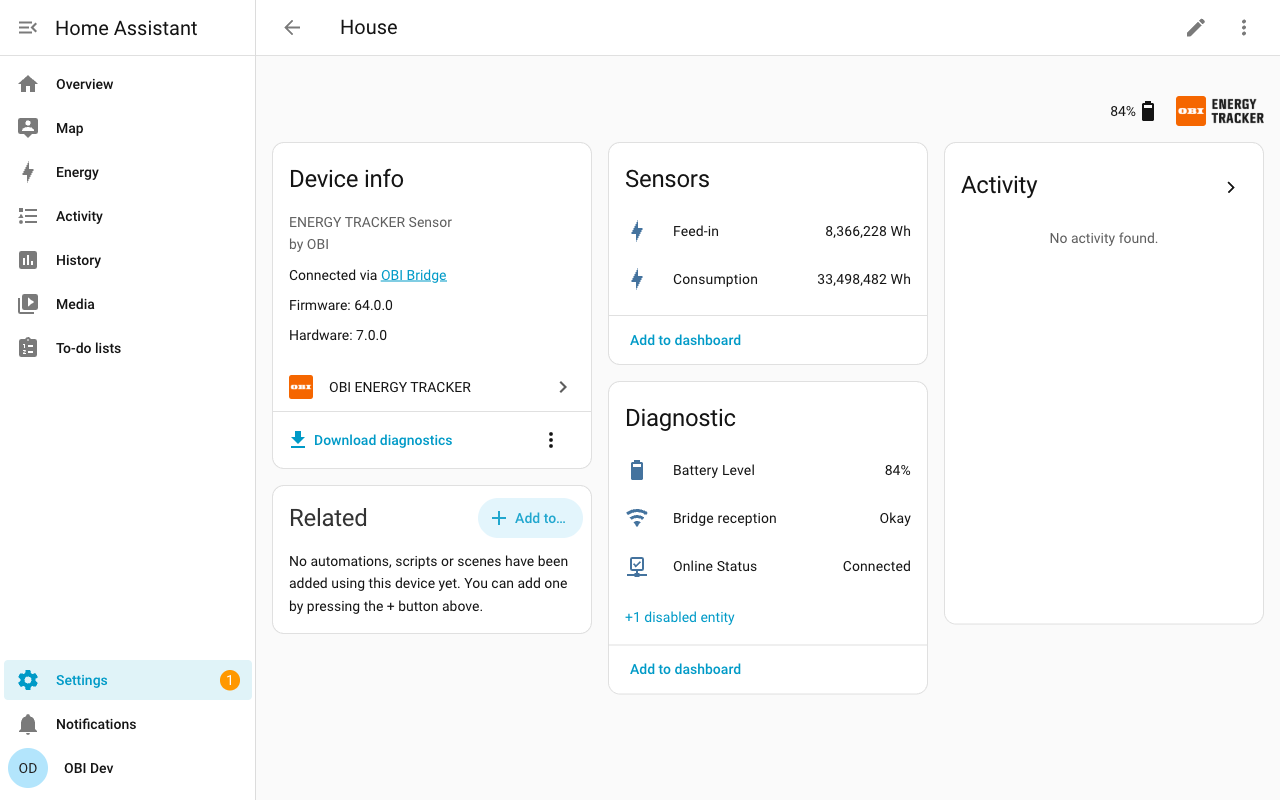This screenshot has width=1280, height=800.
Task: Go back using the arrow icon
Action: (x=292, y=28)
